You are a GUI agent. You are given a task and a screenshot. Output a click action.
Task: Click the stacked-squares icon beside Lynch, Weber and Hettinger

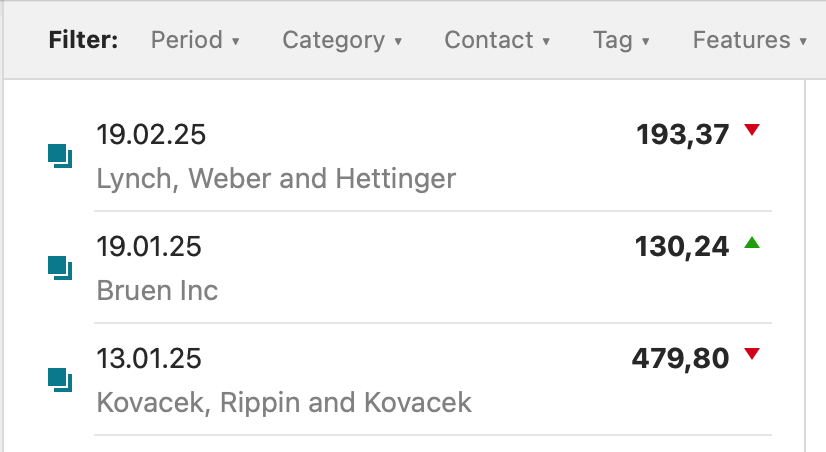pyautogui.click(x=60, y=156)
